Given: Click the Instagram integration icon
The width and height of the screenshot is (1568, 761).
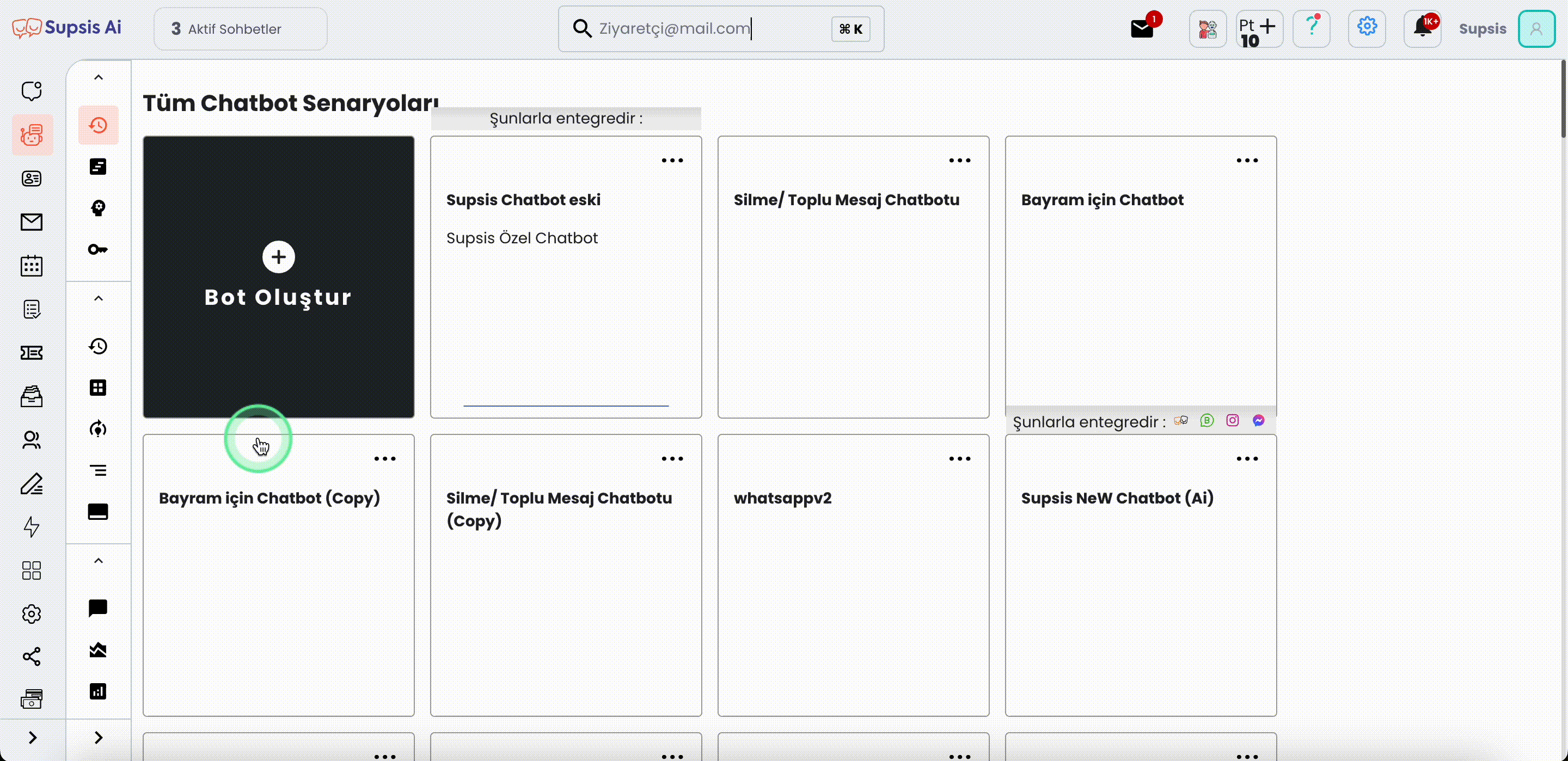Looking at the screenshot, I should pos(1232,420).
